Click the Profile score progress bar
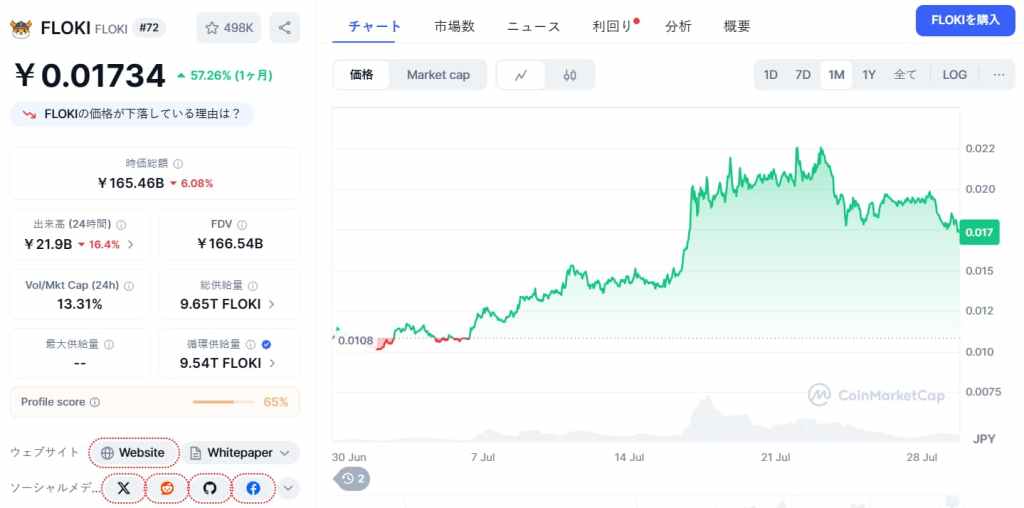Image resolution: width=1024 pixels, height=508 pixels. pos(223,402)
